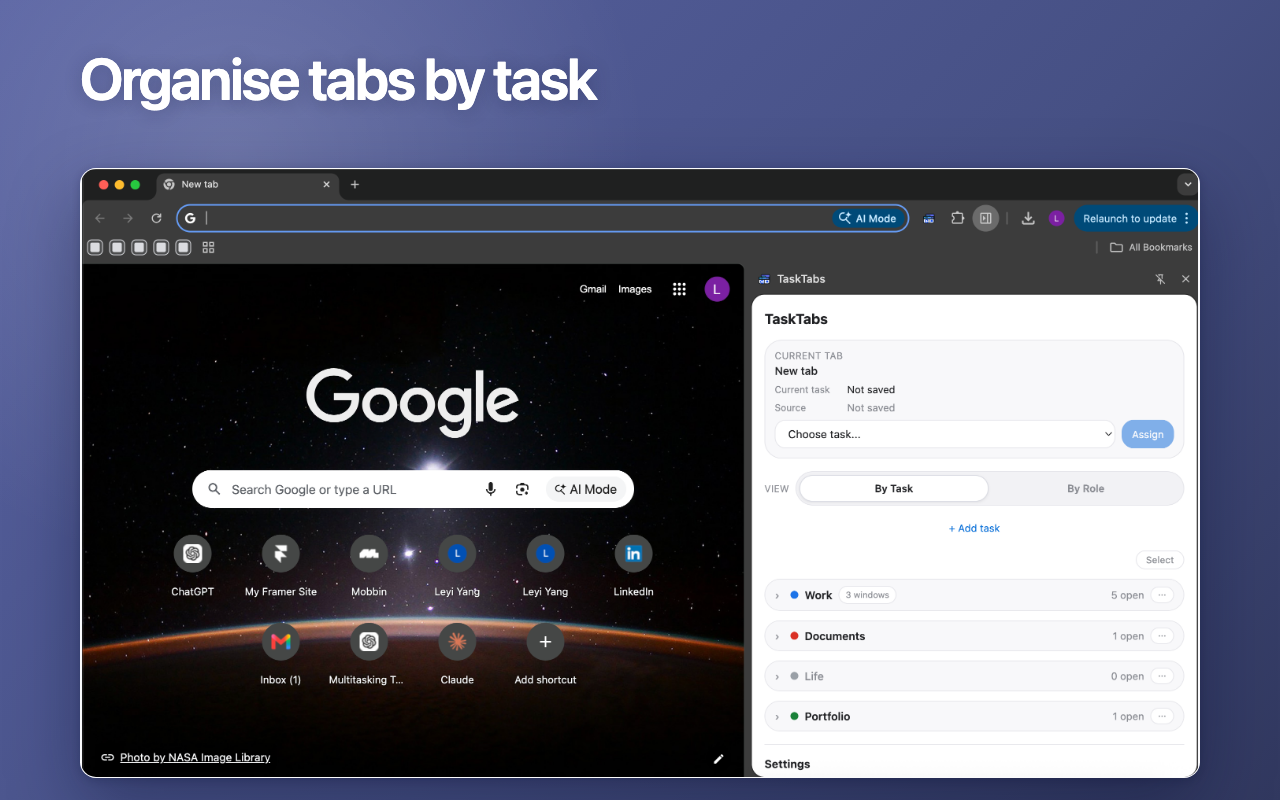Toggle the side panel toolbar icon
Viewport: 1280px width, 800px height.
986,218
